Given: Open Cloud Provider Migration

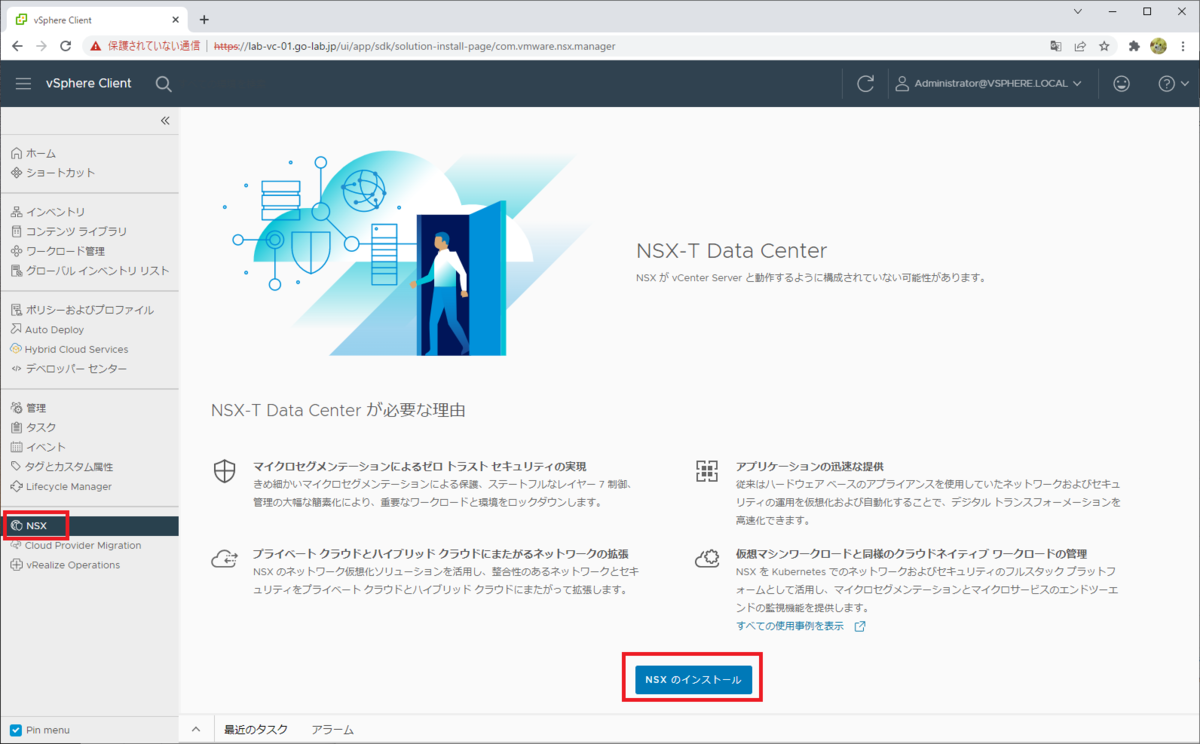Looking at the screenshot, I should tap(75, 546).
